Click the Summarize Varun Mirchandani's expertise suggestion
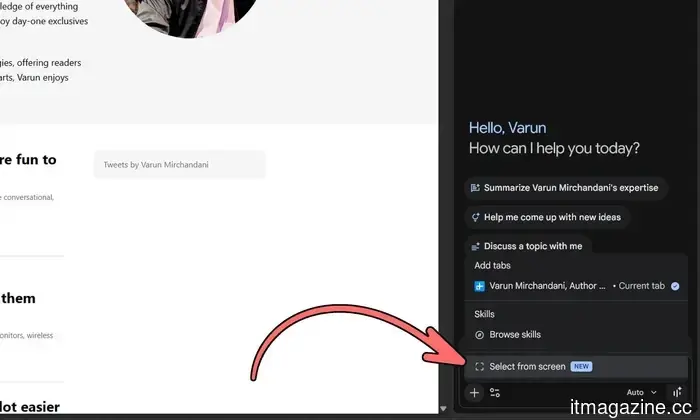This screenshot has height=420, width=700. (x=566, y=188)
